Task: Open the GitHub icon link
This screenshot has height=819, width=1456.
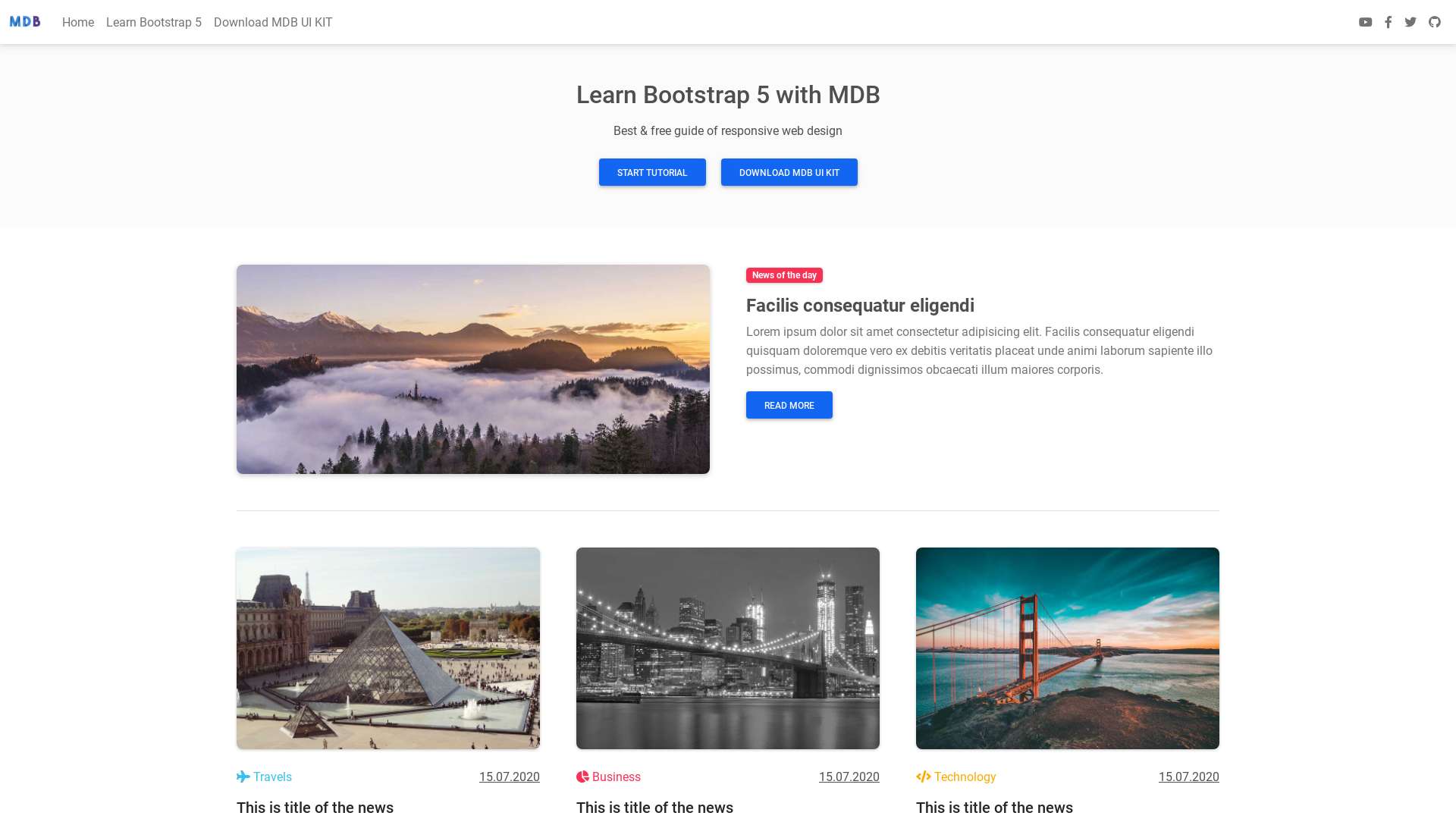Action: pyautogui.click(x=1435, y=22)
